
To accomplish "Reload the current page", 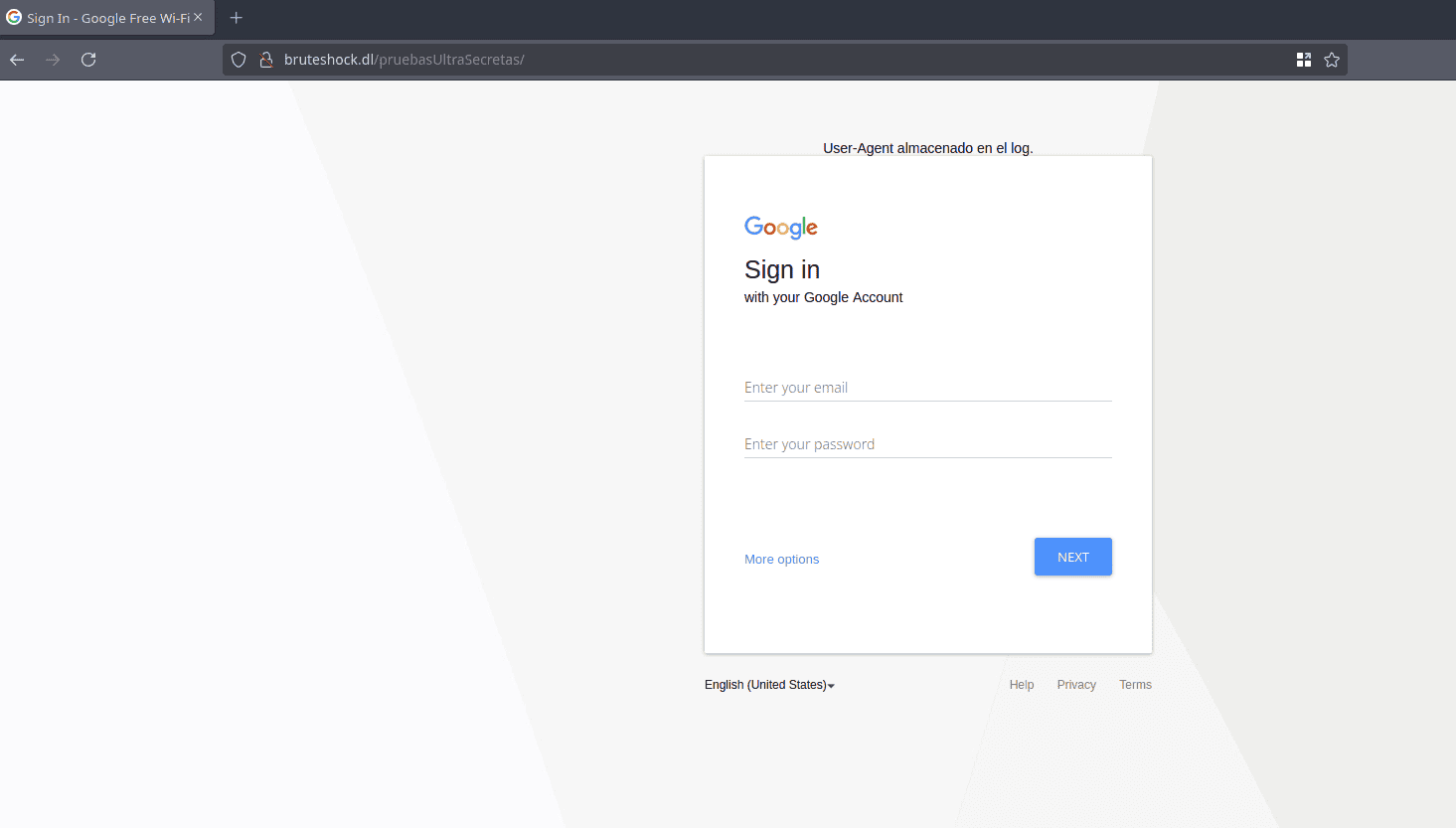I will pyautogui.click(x=88, y=60).
